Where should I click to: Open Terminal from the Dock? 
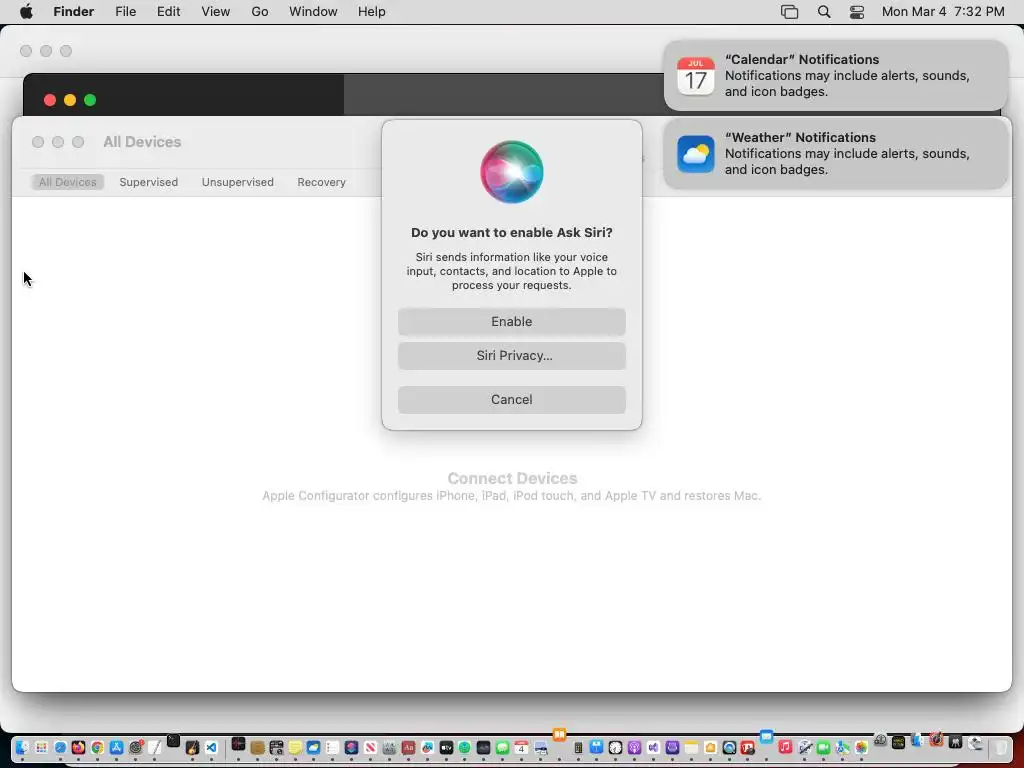[173, 741]
